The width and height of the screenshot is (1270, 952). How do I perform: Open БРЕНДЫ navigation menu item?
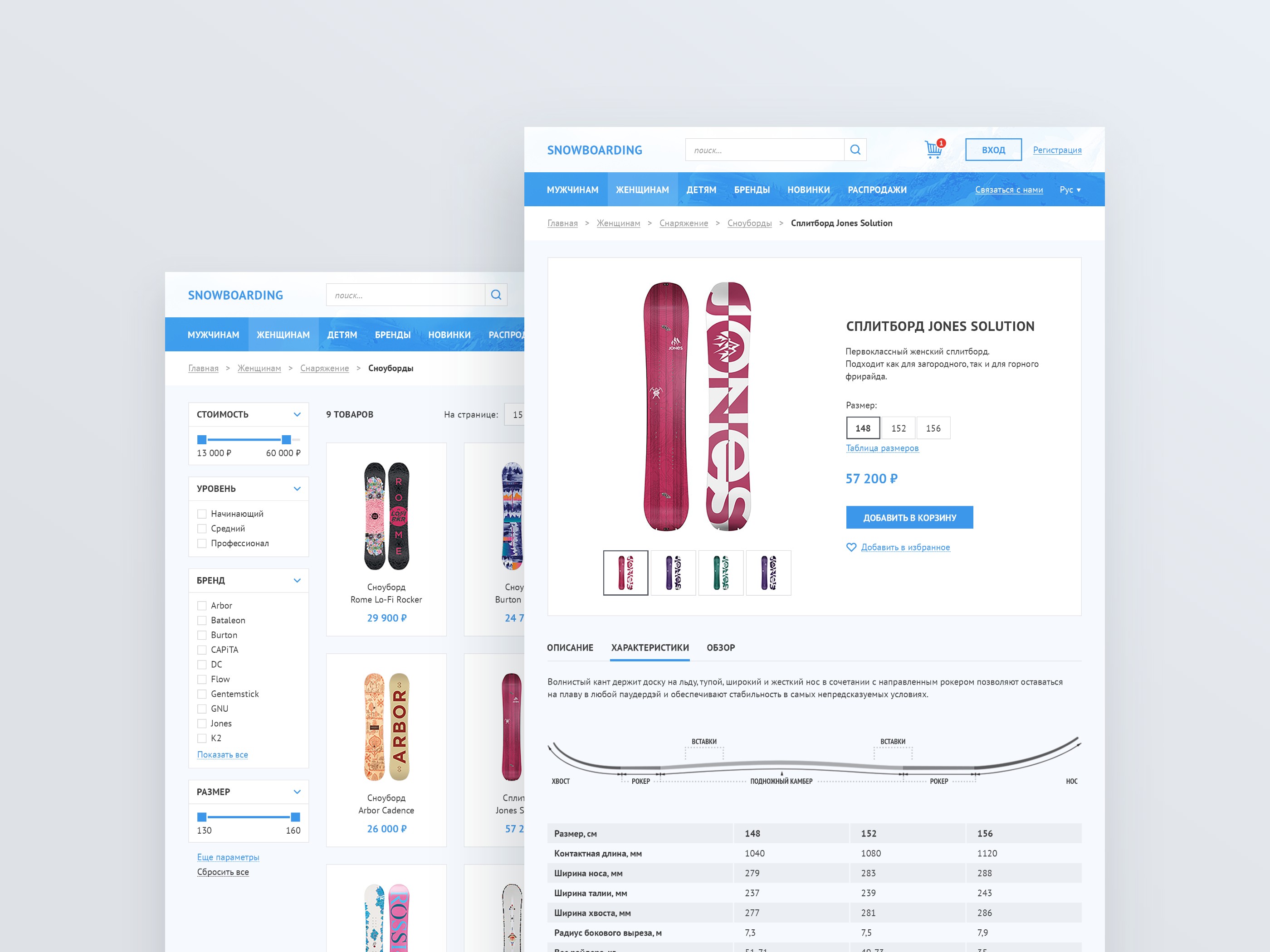752,191
